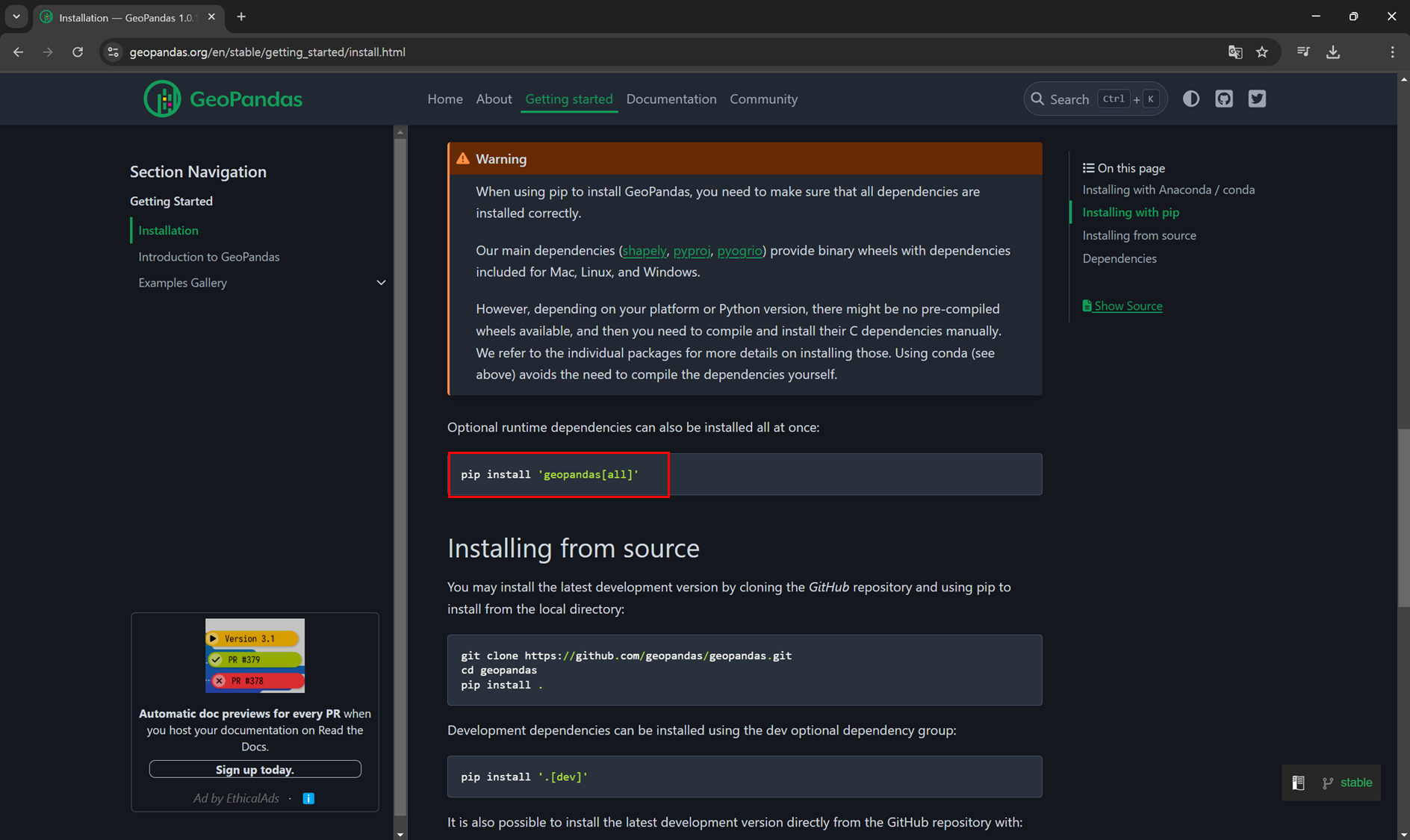Click the search magnifier icon
The width and height of the screenshot is (1410, 840).
[1037, 99]
